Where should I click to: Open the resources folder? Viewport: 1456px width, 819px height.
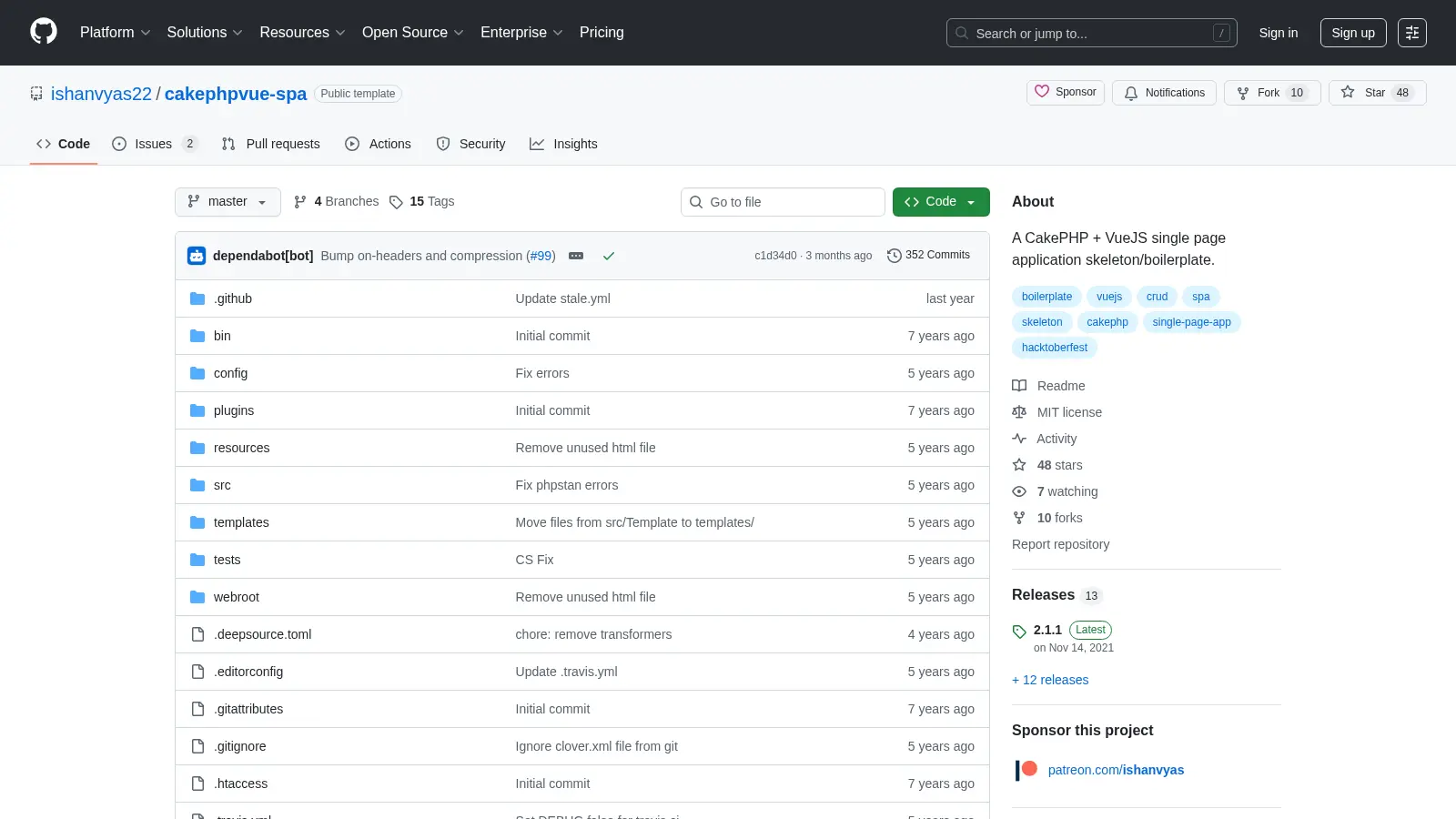(x=242, y=448)
